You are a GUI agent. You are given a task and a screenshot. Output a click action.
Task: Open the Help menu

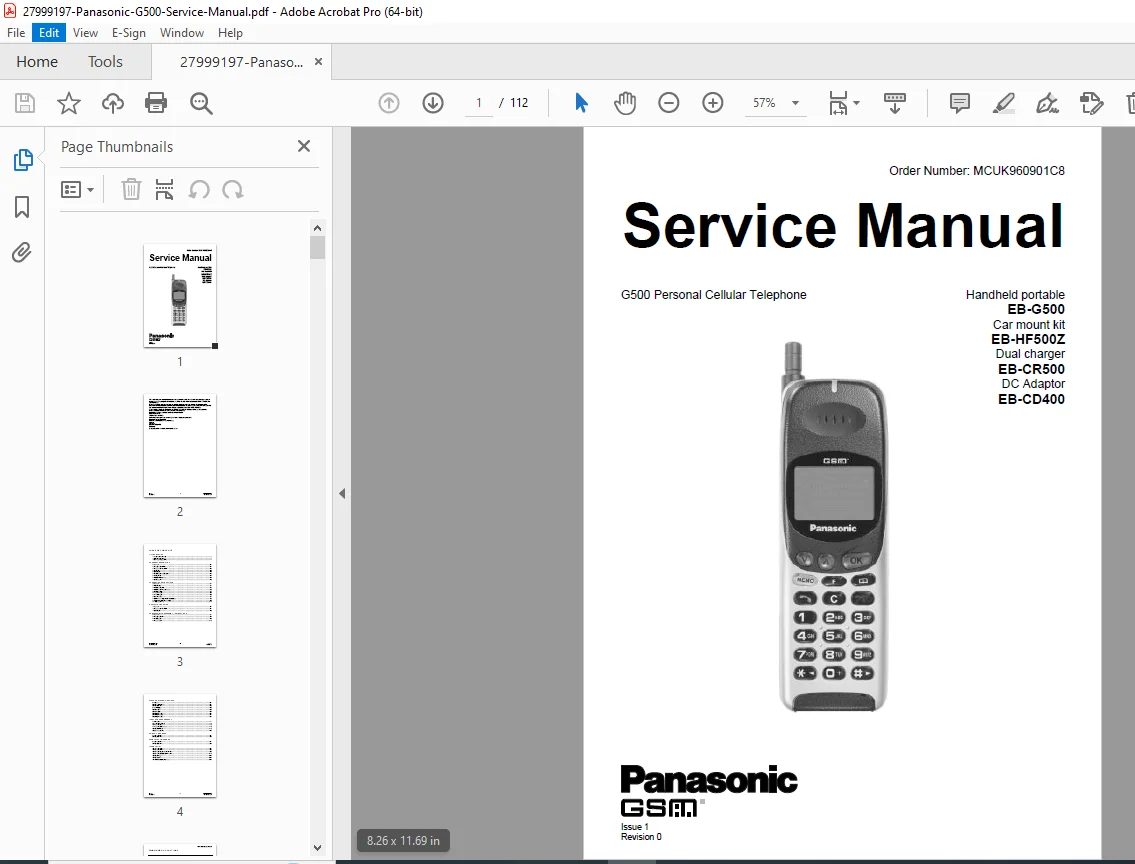230,33
